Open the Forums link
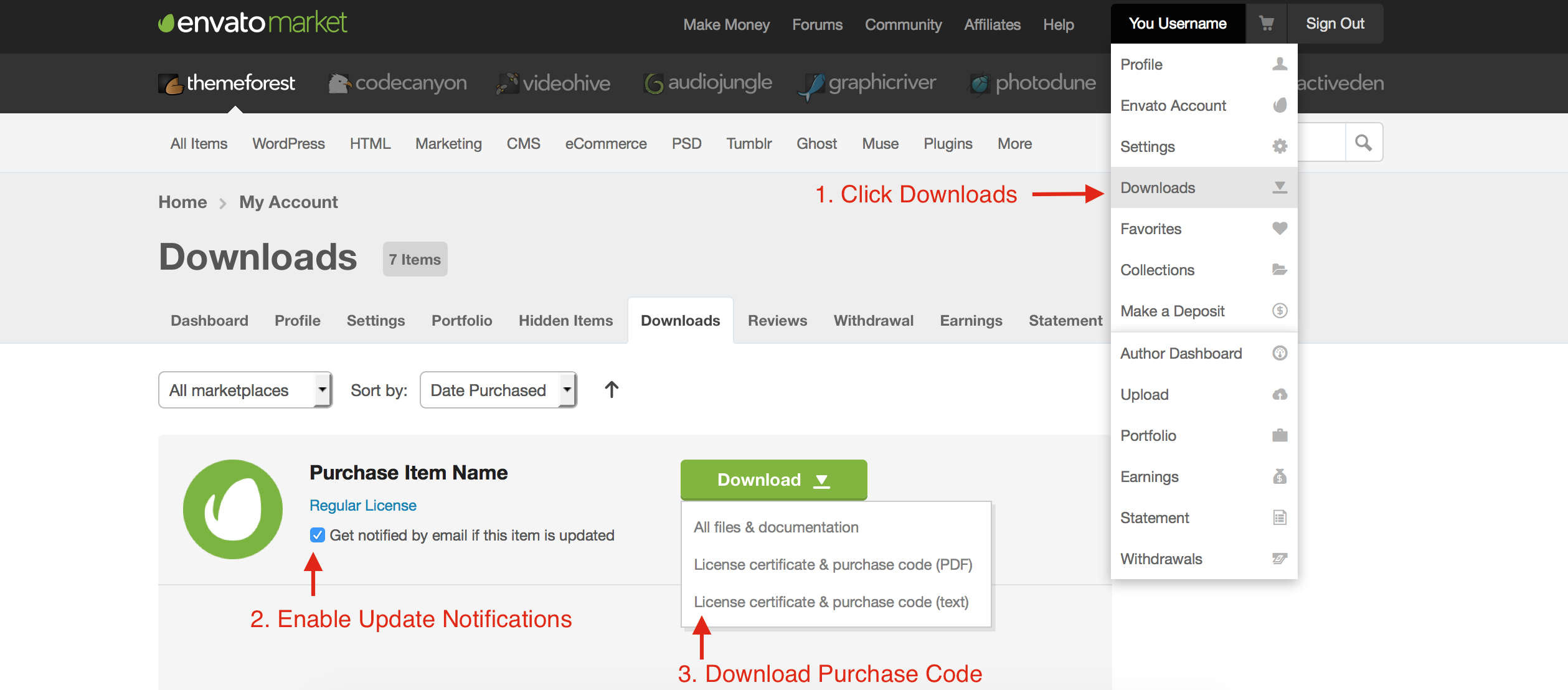Screen dimensions: 1568x690 pos(817,25)
